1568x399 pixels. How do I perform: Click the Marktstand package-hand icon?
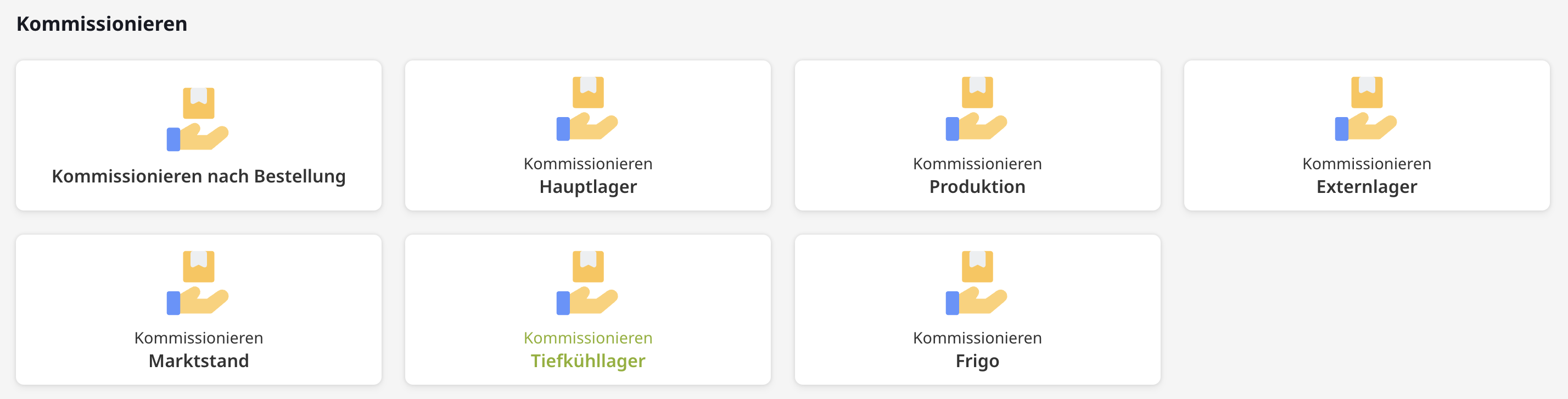coord(198,282)
